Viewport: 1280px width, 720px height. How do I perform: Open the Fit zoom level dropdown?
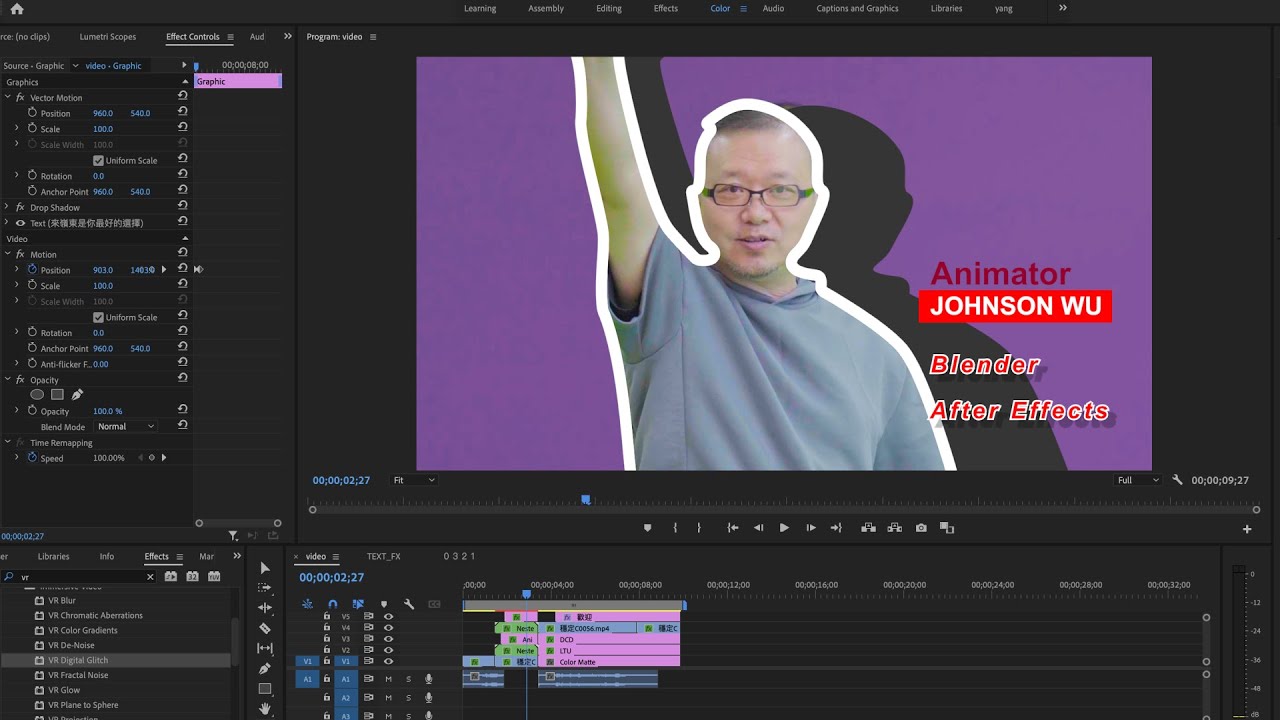(x=414, y=480)
